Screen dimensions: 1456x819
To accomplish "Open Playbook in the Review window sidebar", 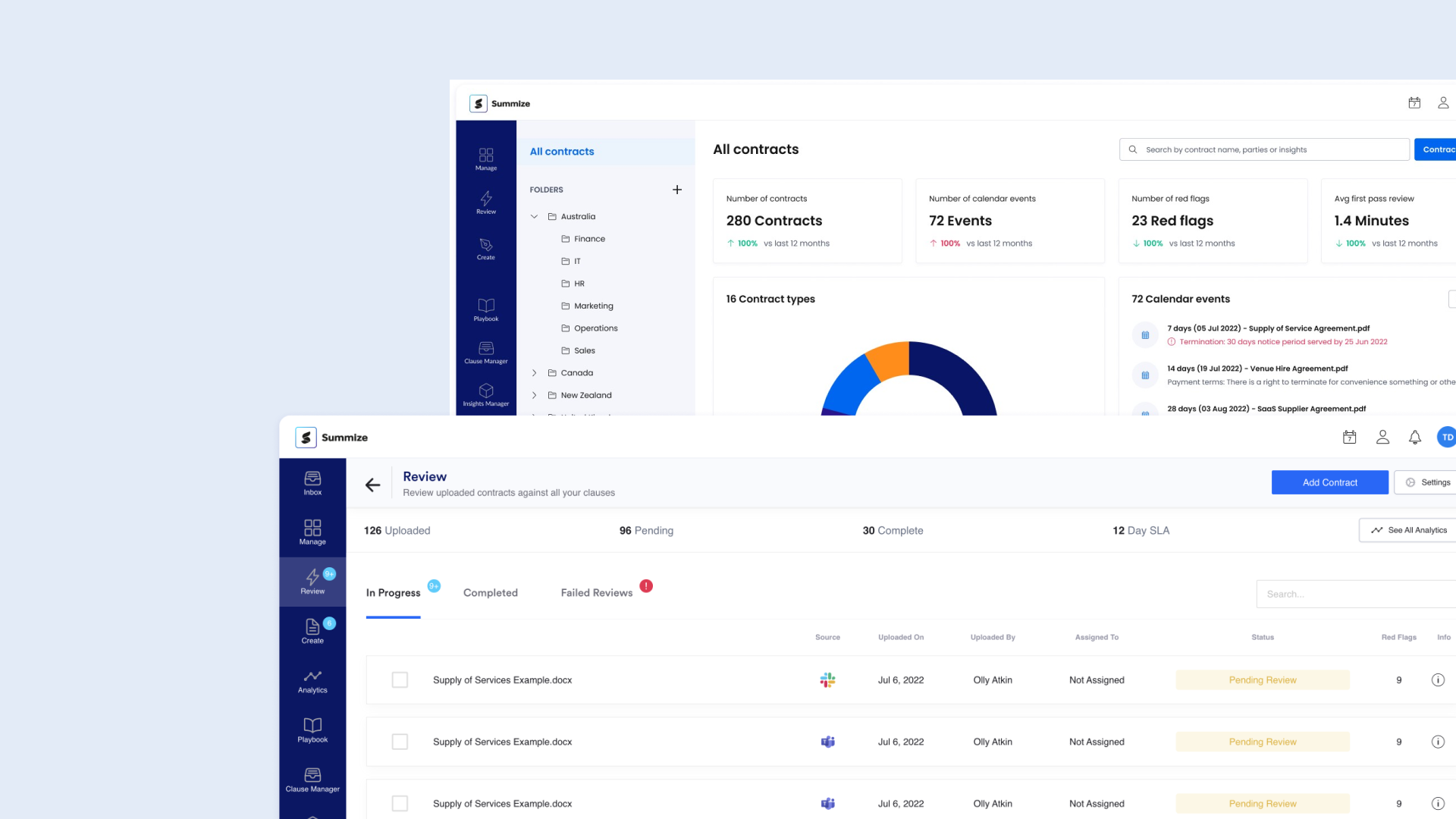I will tap(312, 730).
